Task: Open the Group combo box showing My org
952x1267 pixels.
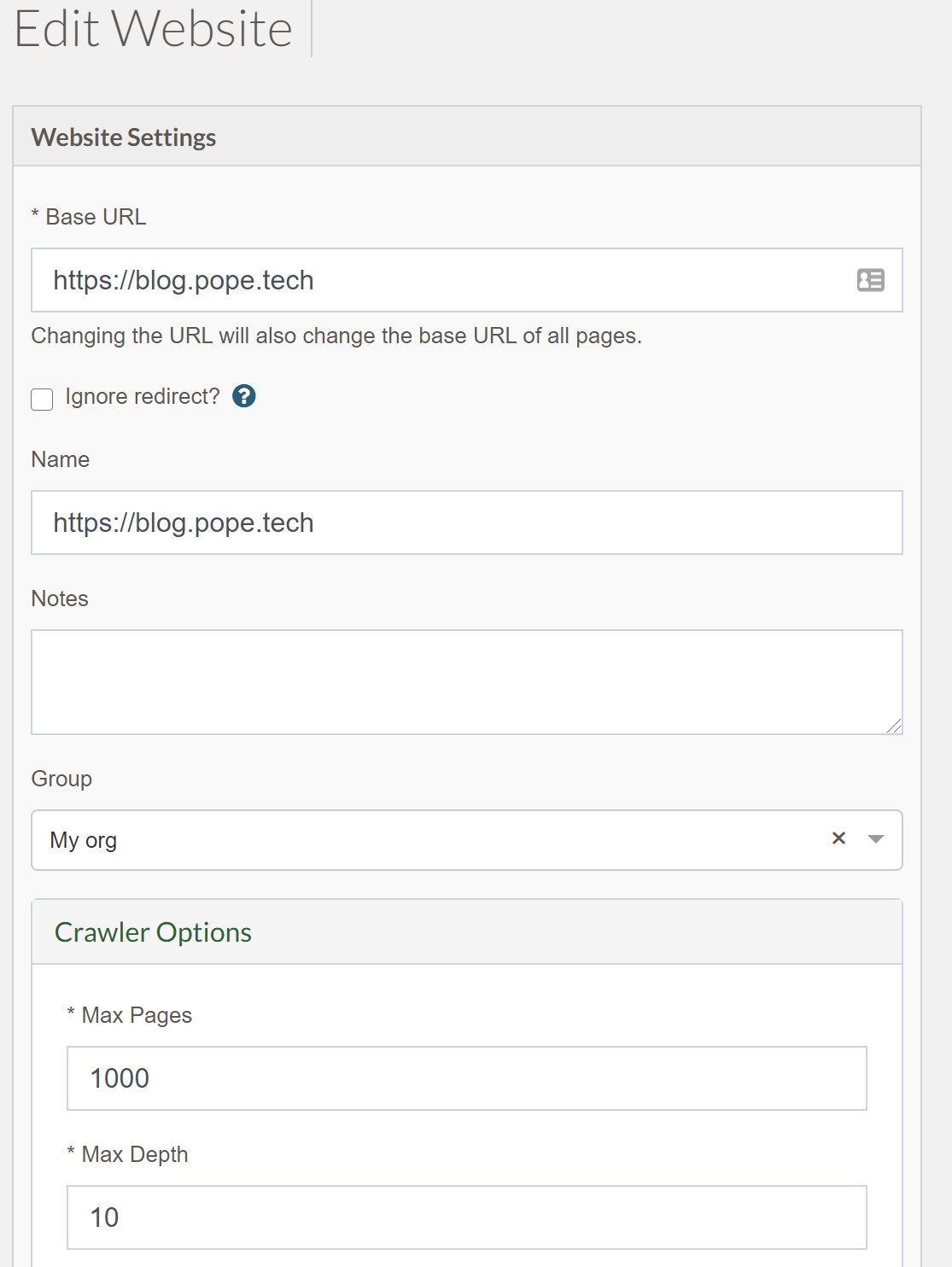Action: click(x=467, y=840)
